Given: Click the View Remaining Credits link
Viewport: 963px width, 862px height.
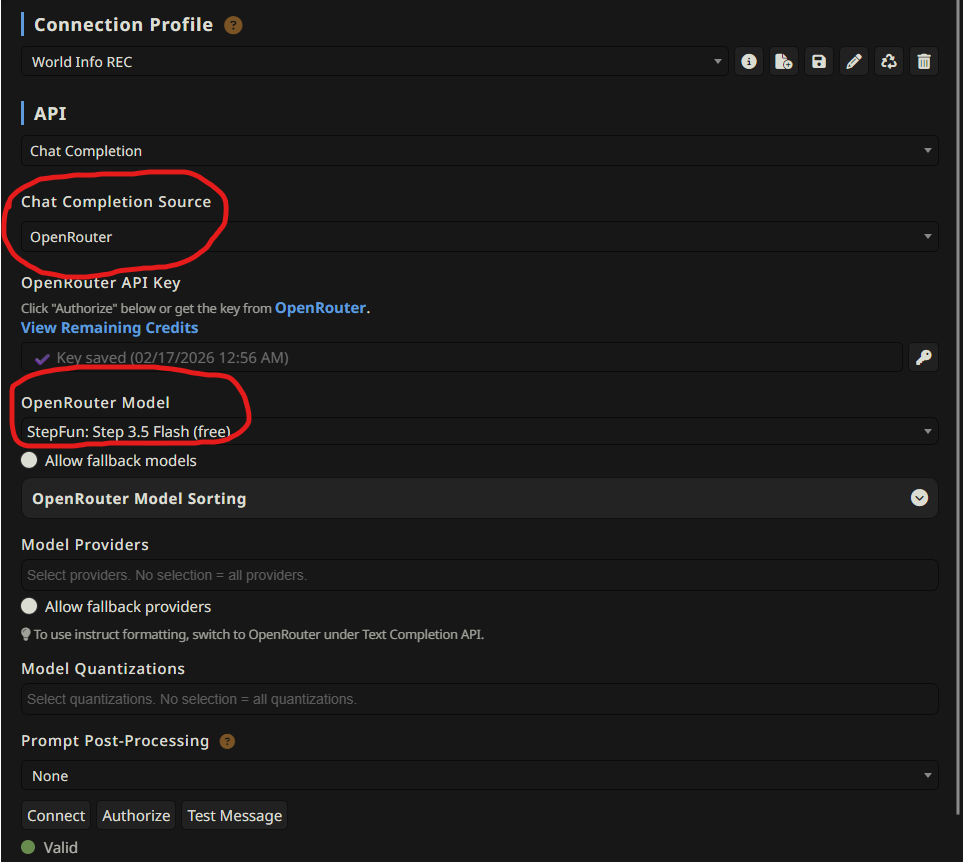Looking at the screenshot, I should (110, 328).
